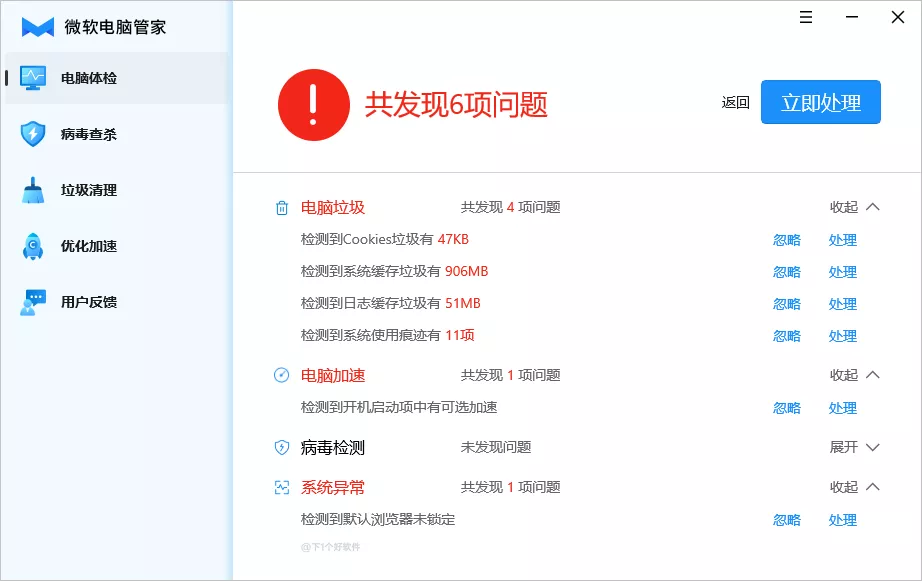This screenshot has height=581, width=922.
Task: Open 优化加速 via the rocket icon
Action: pos(33,246)
